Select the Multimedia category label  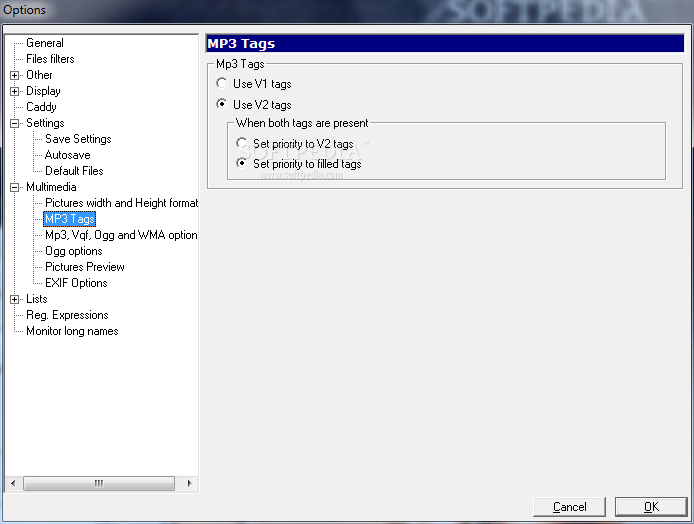[x=51, y=187]
